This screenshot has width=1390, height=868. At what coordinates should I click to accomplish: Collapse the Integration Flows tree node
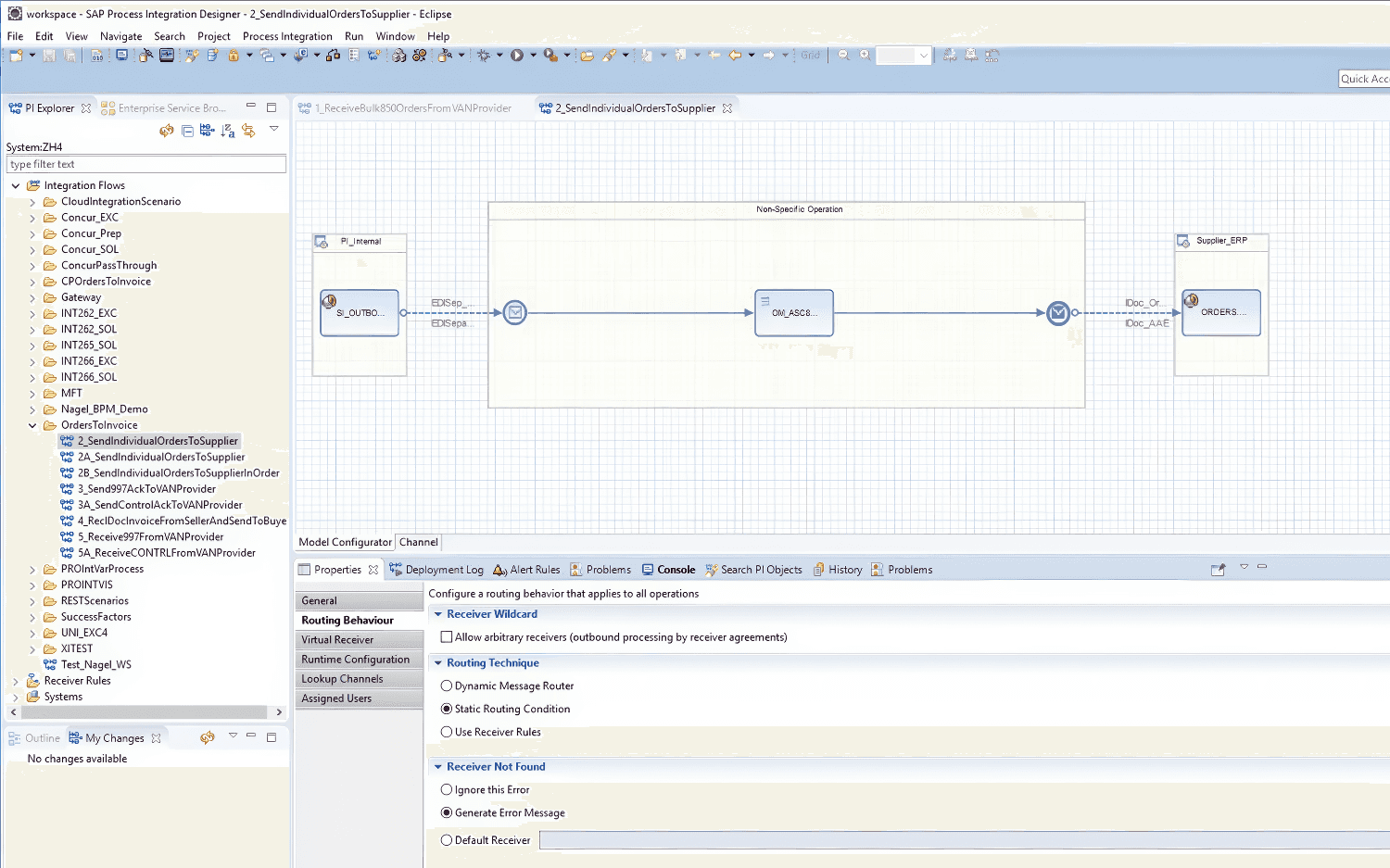[16, 185]
